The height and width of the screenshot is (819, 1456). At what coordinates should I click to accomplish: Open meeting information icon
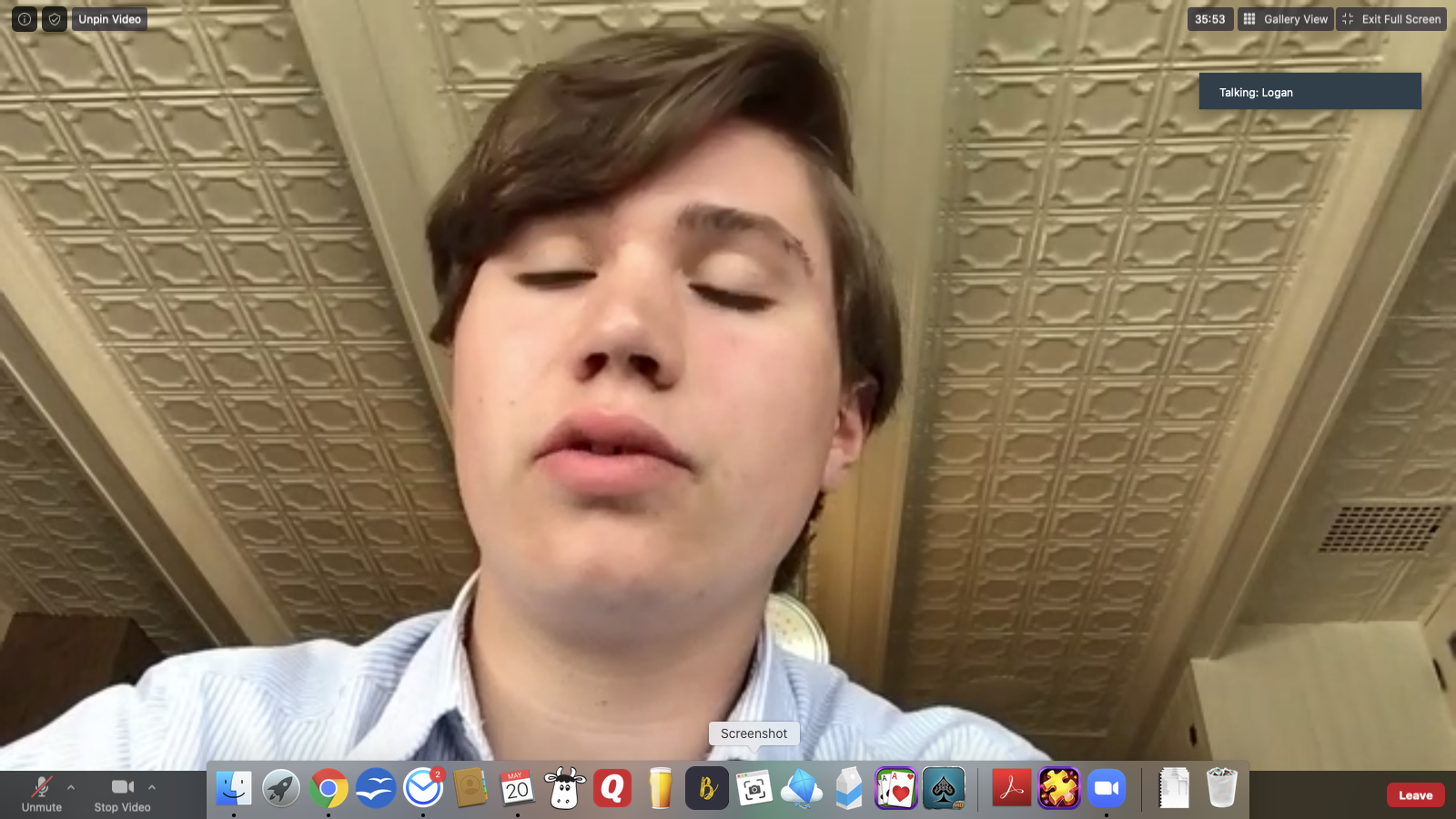[25, 19]
